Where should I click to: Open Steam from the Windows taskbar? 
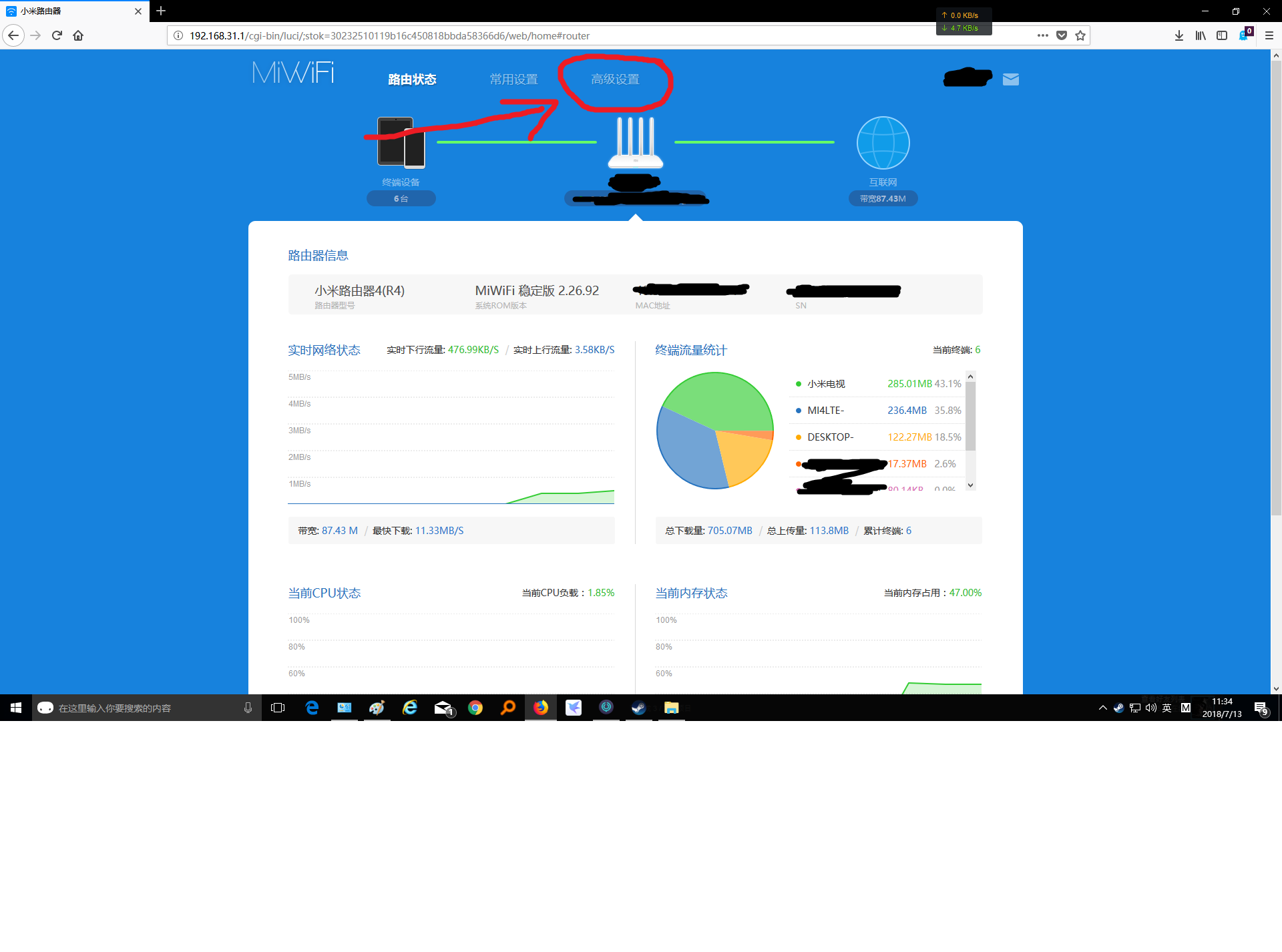(638, 708)
